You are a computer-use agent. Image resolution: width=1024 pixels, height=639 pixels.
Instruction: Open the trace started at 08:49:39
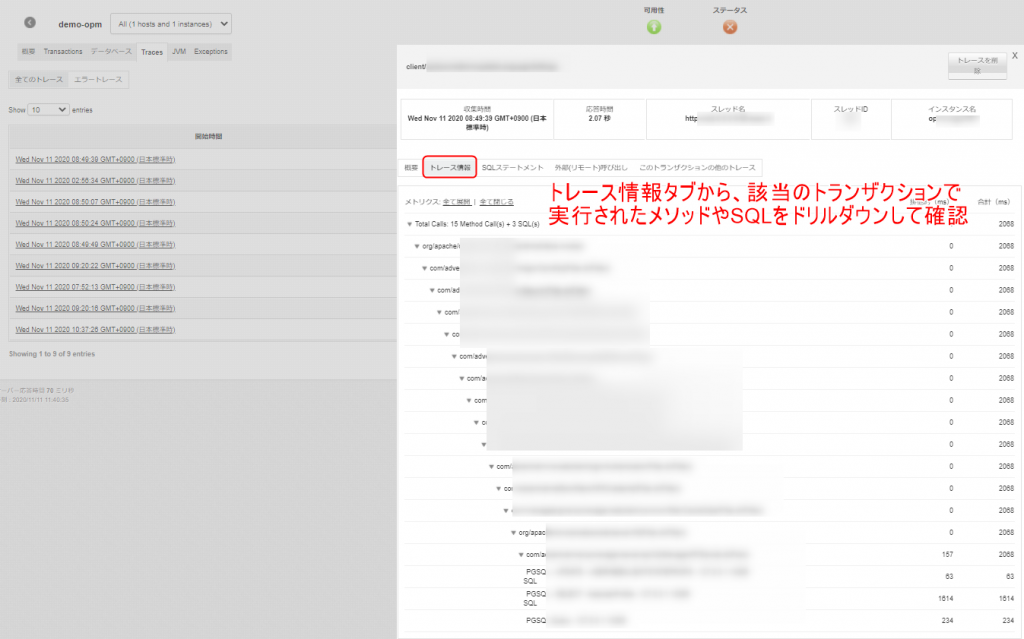95,159
